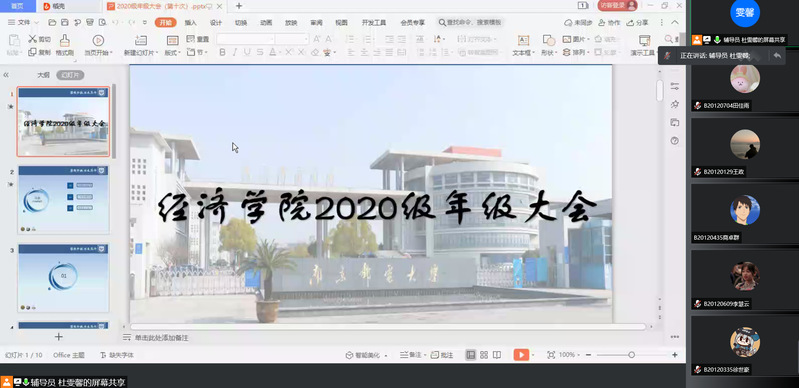The height and width of the screenshot is (388, 799).
Task: Click the Save icon in quick toolbar
Action: pyautogui.click(x=65, y=22)
